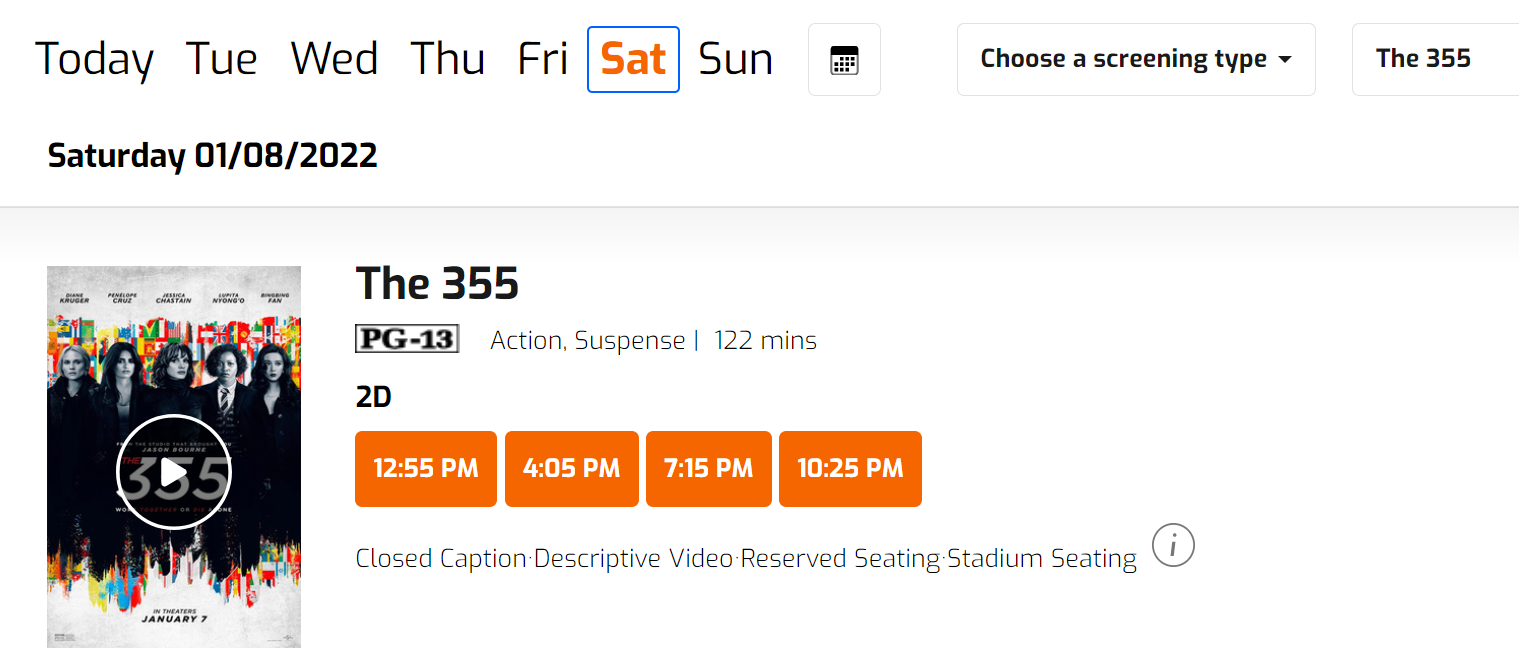1519x671 pixels.
Task: Select the Thu day tab
Action: [x=448, y=60]
